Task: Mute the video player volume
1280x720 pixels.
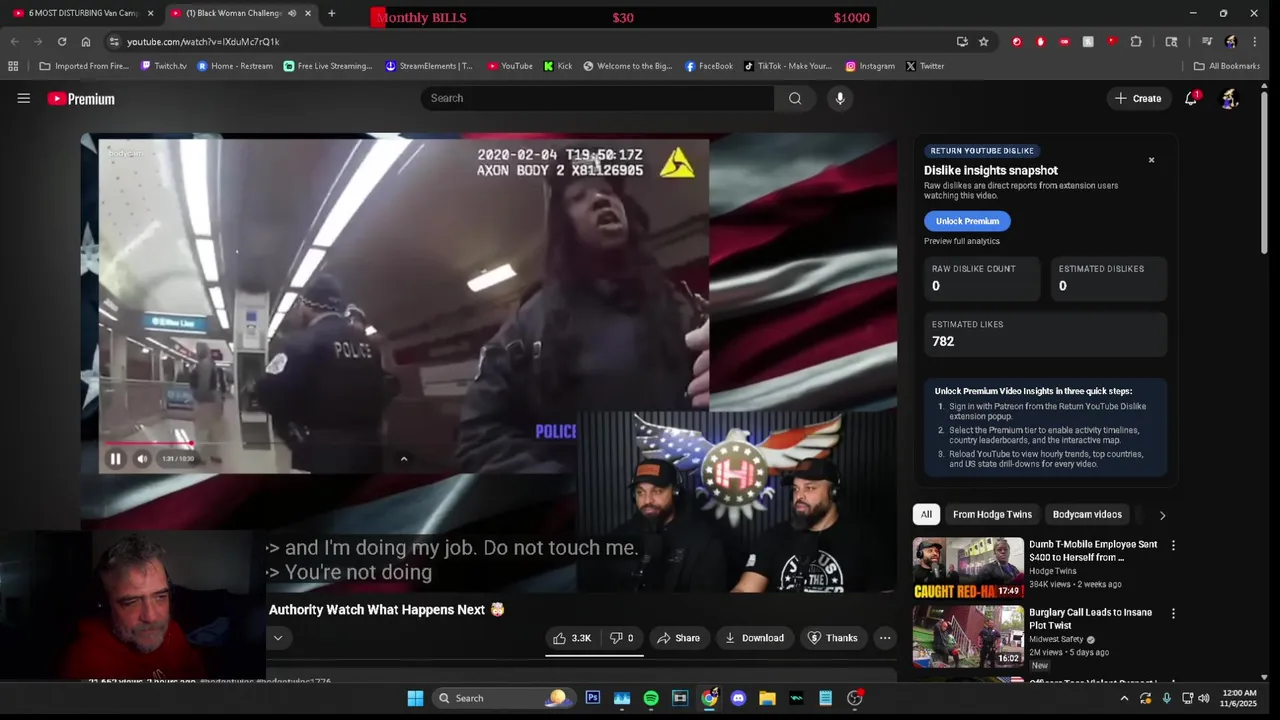Action: tap(142, 459)
